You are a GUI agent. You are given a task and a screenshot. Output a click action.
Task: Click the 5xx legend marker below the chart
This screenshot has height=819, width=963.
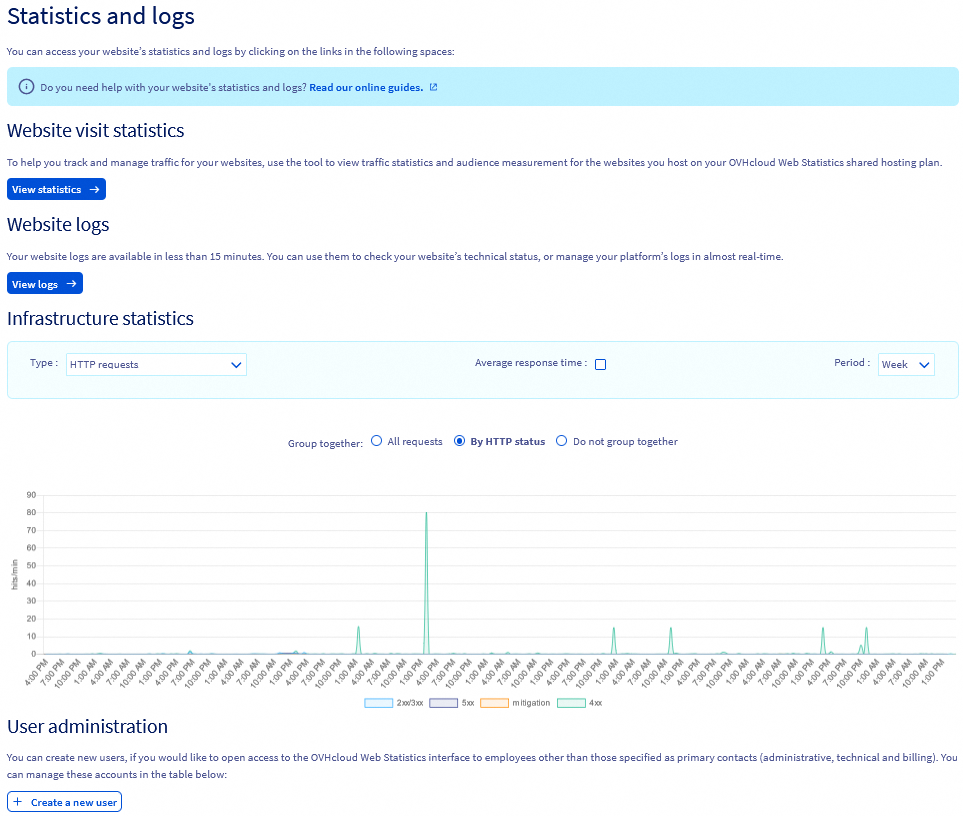click(x=443, y=702)
